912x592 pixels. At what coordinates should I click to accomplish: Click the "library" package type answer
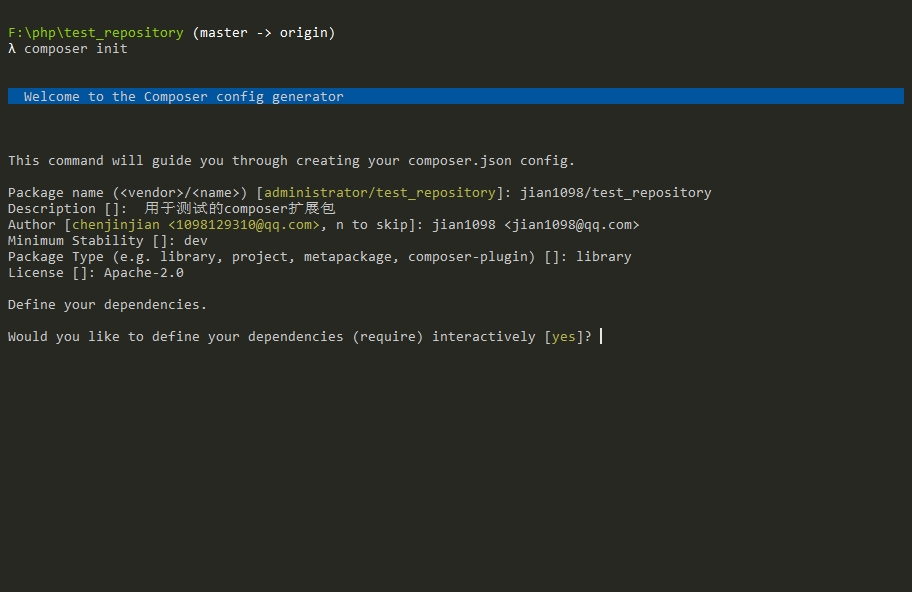[603, 257]
